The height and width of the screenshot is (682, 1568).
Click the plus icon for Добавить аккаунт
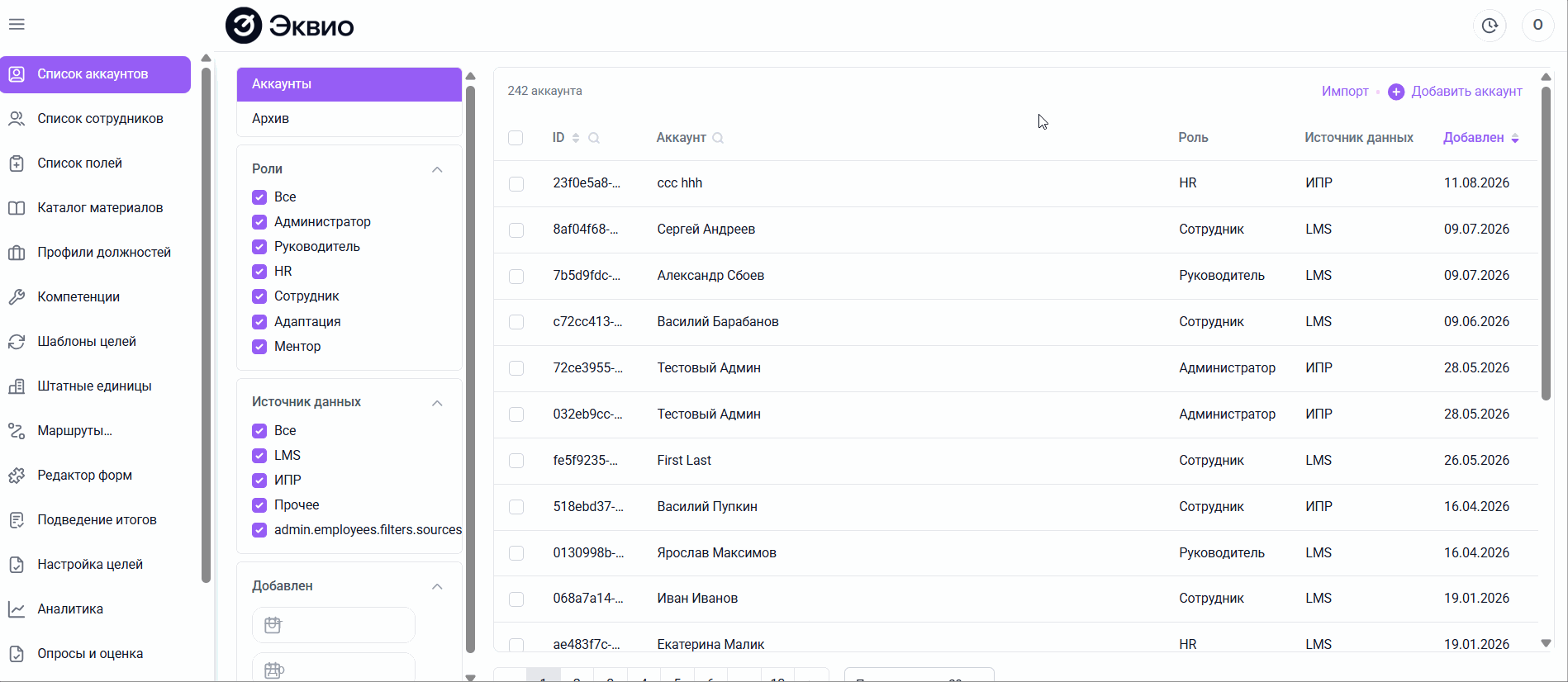[1396, 92]
